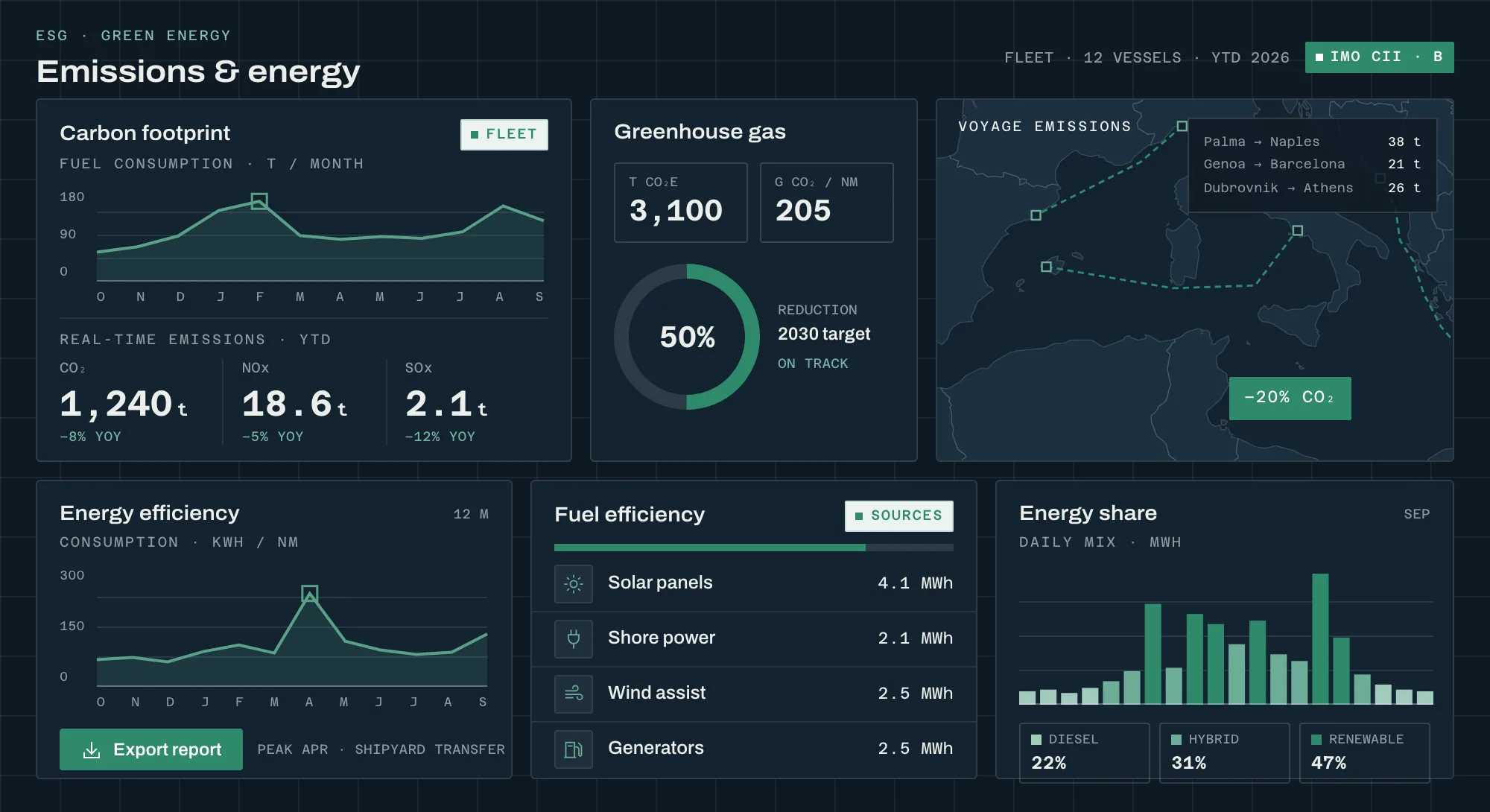Screen dimensions: 1490x812
Task: Click the Solar panels 4.1 MWh value
Action: pos(915,583)
